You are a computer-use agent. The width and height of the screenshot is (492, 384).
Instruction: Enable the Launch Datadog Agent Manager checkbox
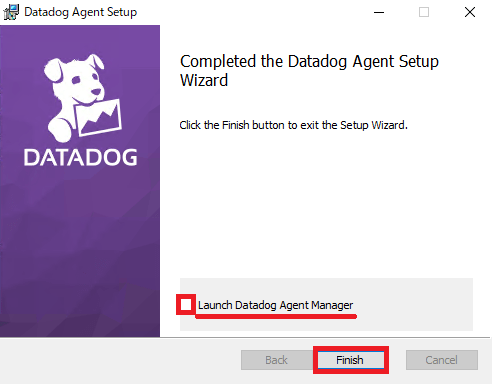pos(186,304)
